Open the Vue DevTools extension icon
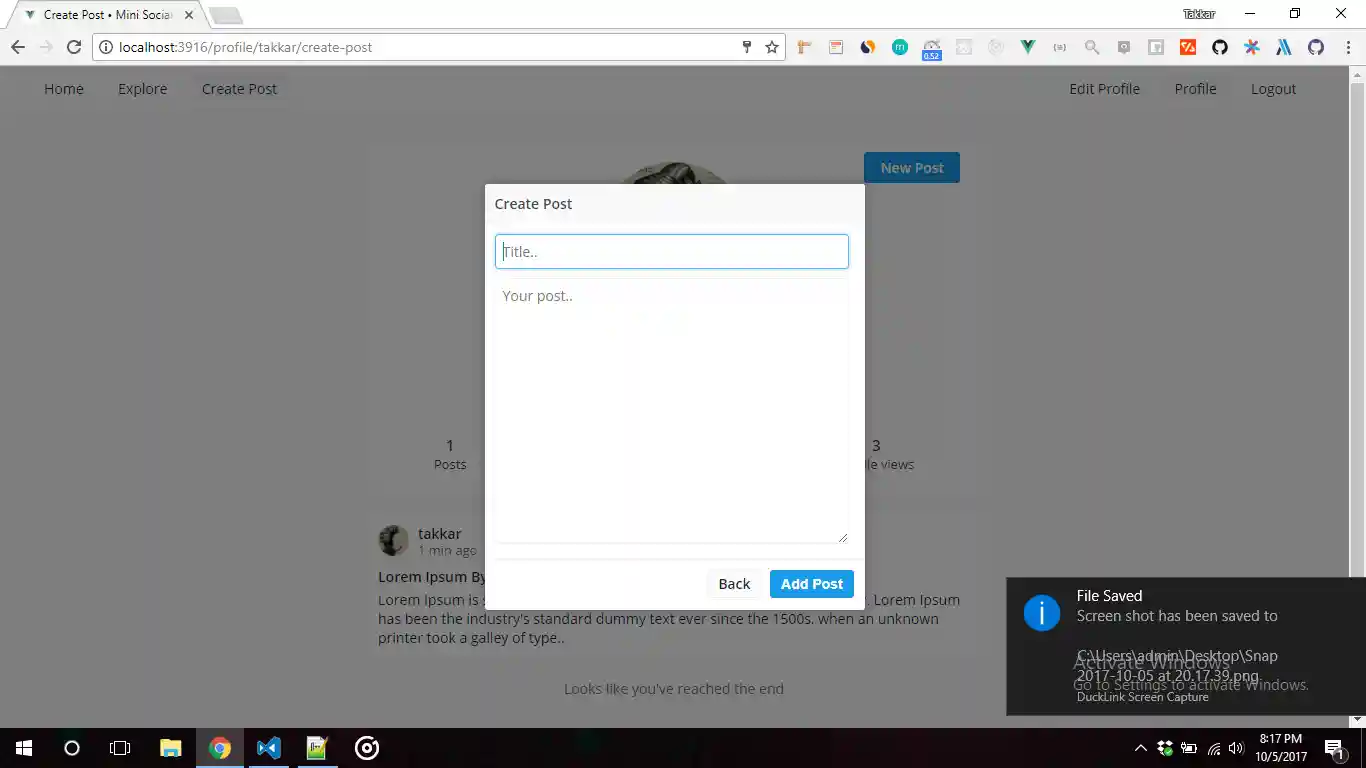Viewport: 1366px width, 768px height. coord(1028,47)
